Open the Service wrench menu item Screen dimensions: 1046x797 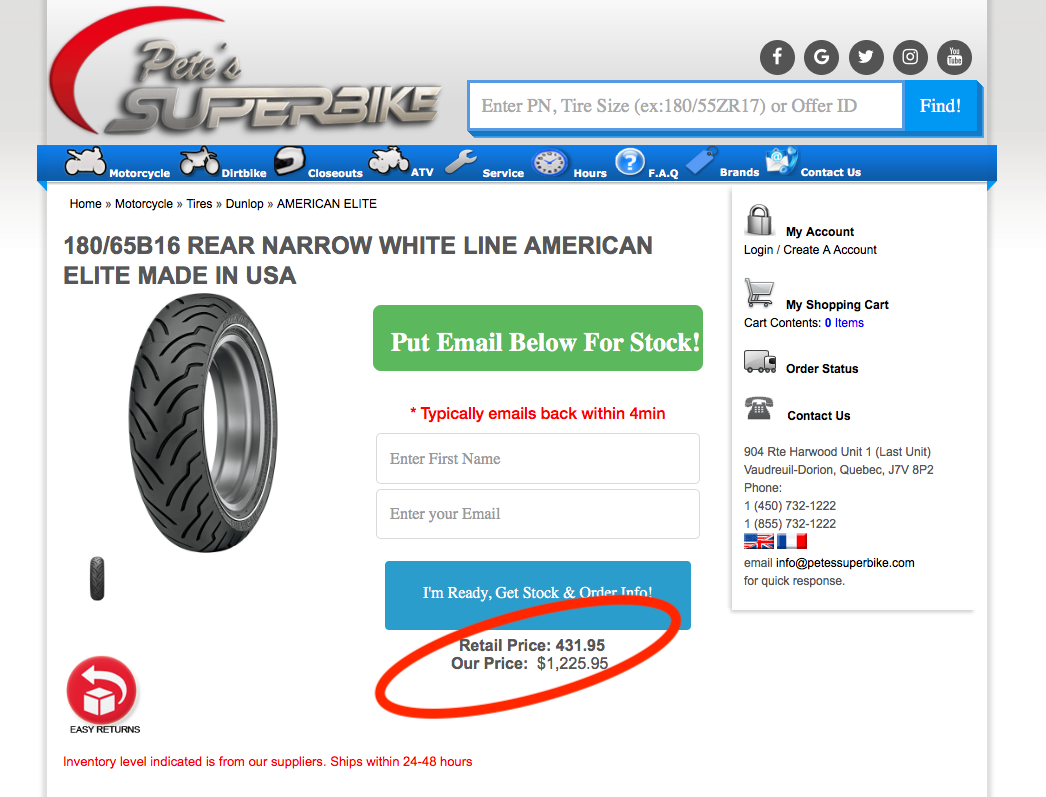(461, 162)
